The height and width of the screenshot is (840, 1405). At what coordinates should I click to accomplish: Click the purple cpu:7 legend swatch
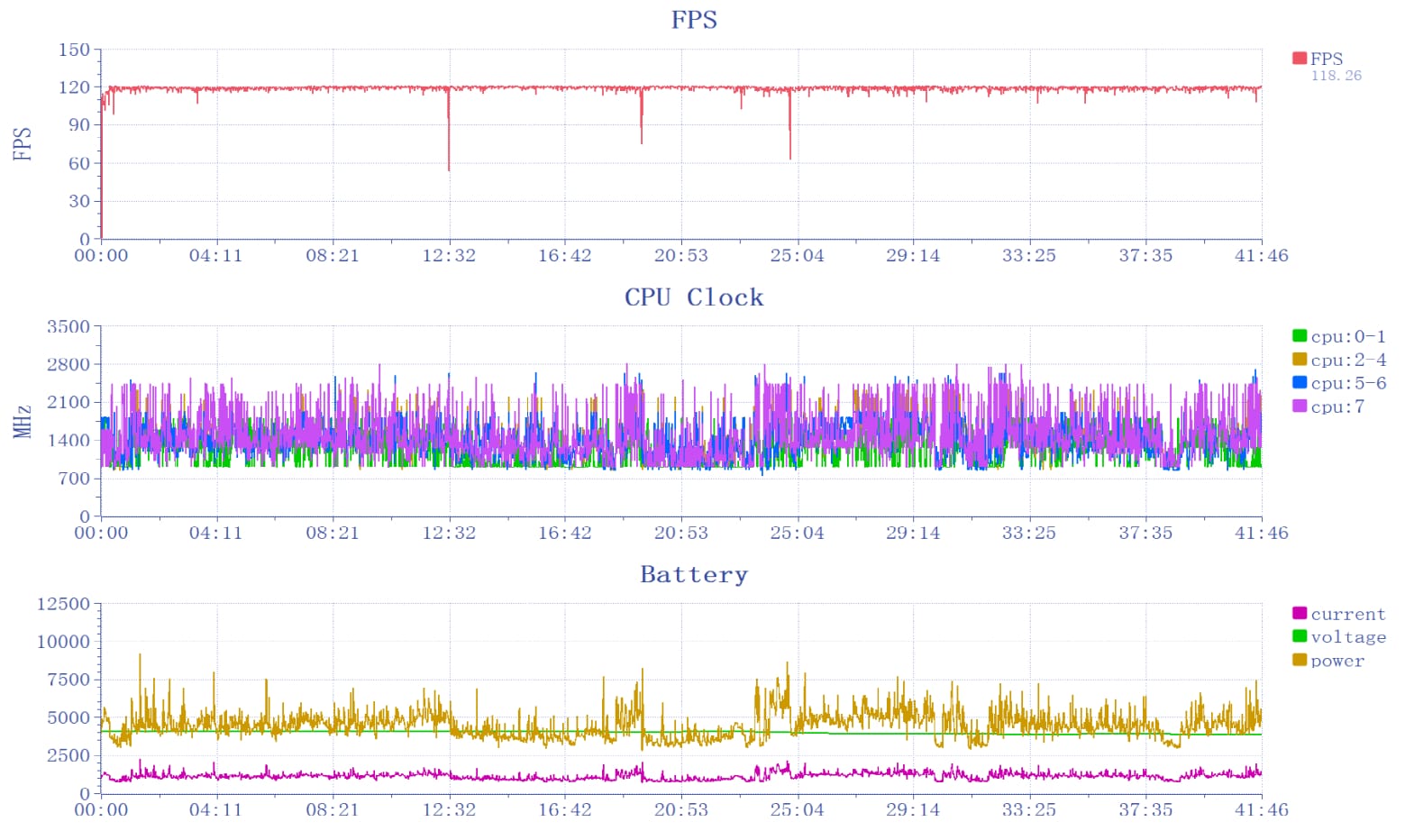[x=1299, y=406]
